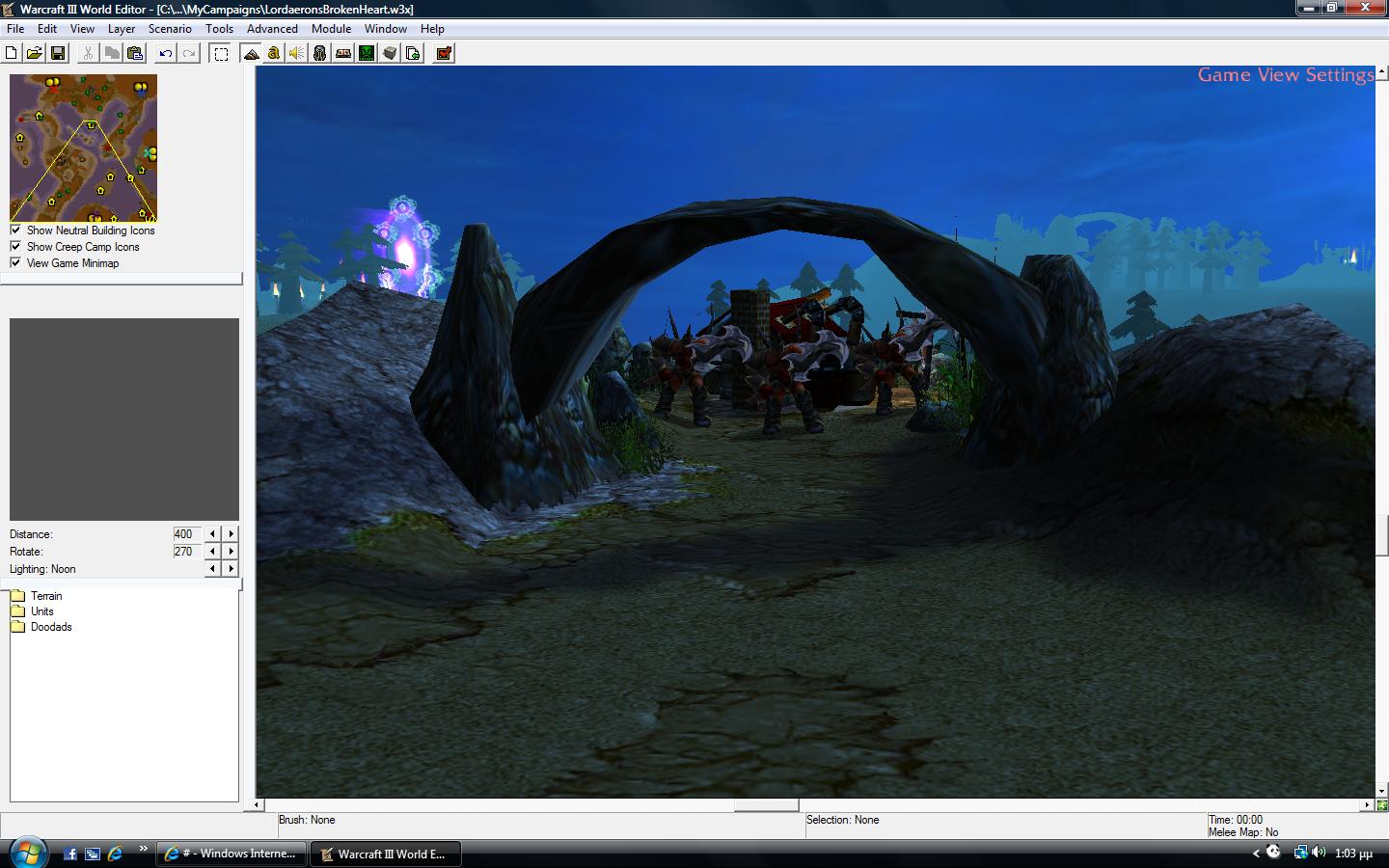Open the Object Editor module
1389x868 pixels.
[320, 53]
